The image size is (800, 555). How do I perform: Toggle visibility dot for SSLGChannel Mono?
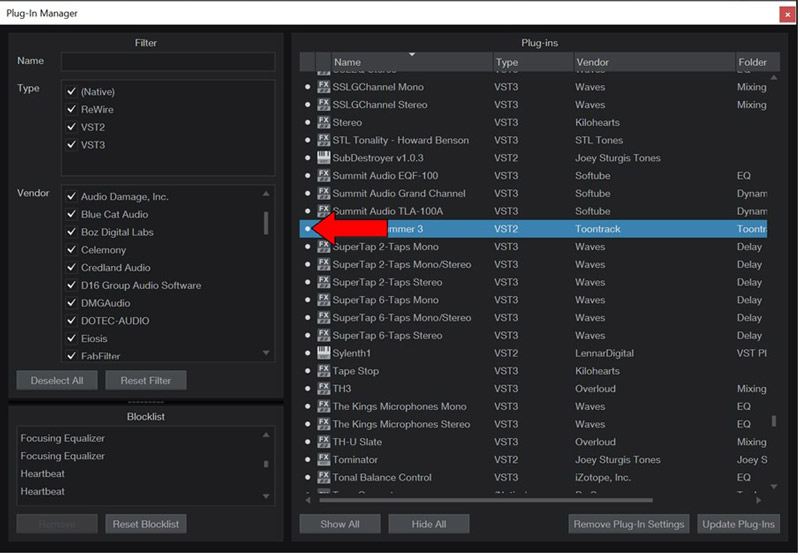click(x=307, y=87)
